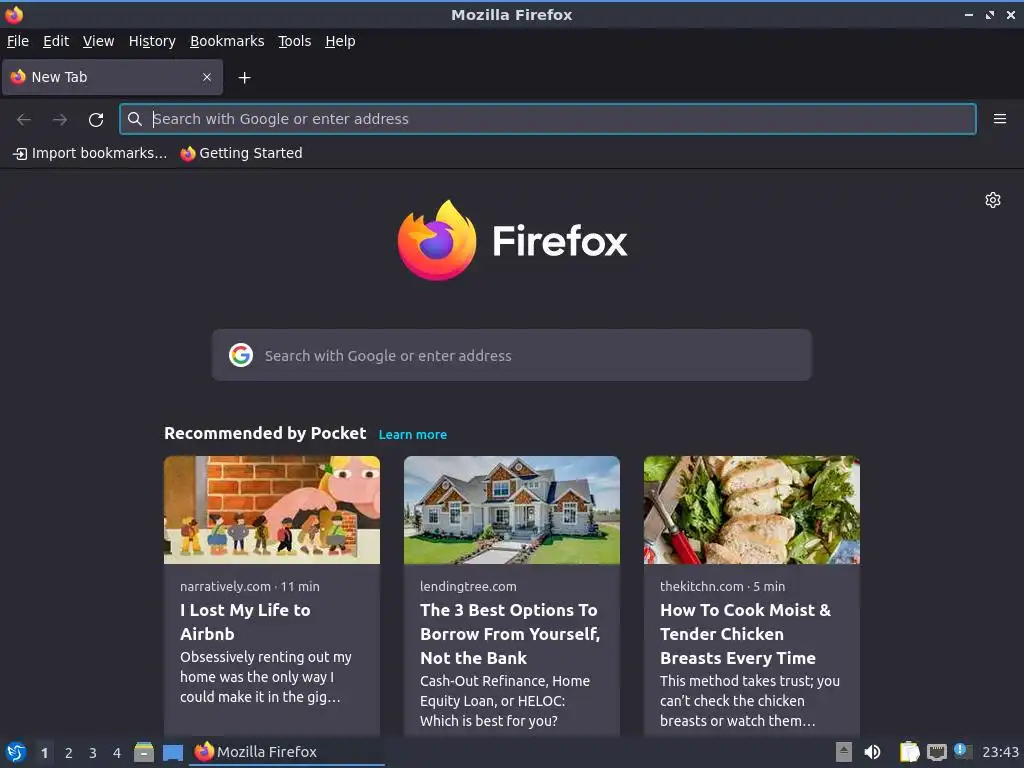Click the Google logo in page search box
The width and height of the screenshot is (1024, 768).
(240, 355)
